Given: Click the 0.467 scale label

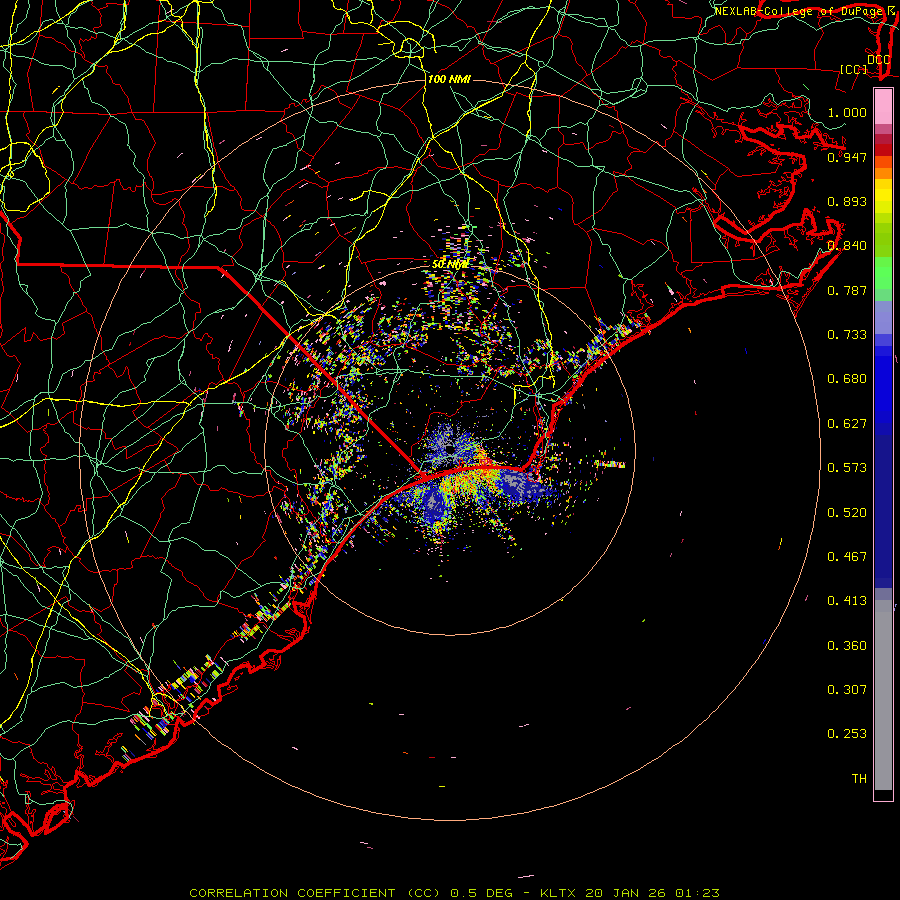Looking at the screenshot, I should pyautogui.click(x=847, y=557).
